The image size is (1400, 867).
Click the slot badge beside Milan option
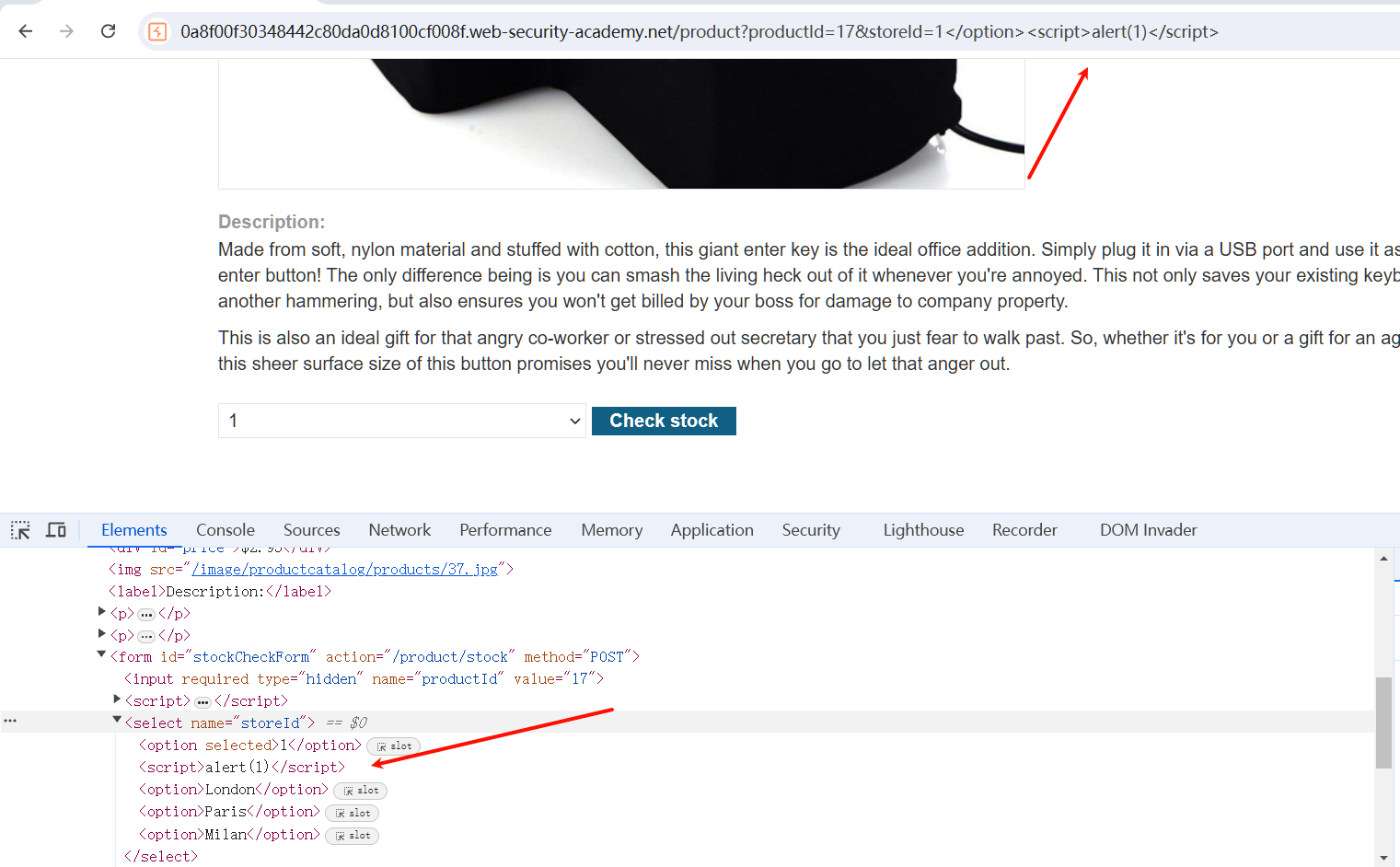353,836
